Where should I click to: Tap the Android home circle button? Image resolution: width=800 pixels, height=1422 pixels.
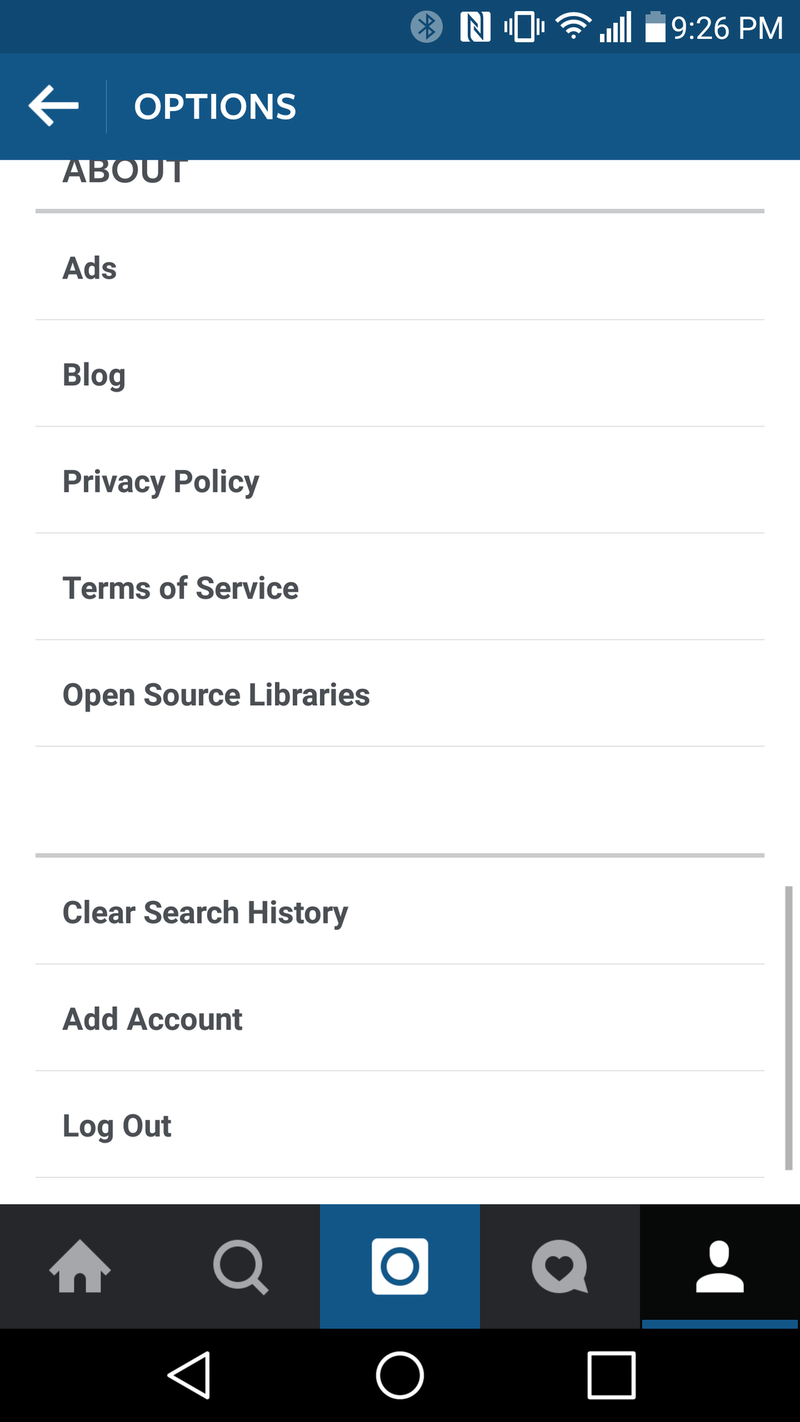pos(400,1375)
